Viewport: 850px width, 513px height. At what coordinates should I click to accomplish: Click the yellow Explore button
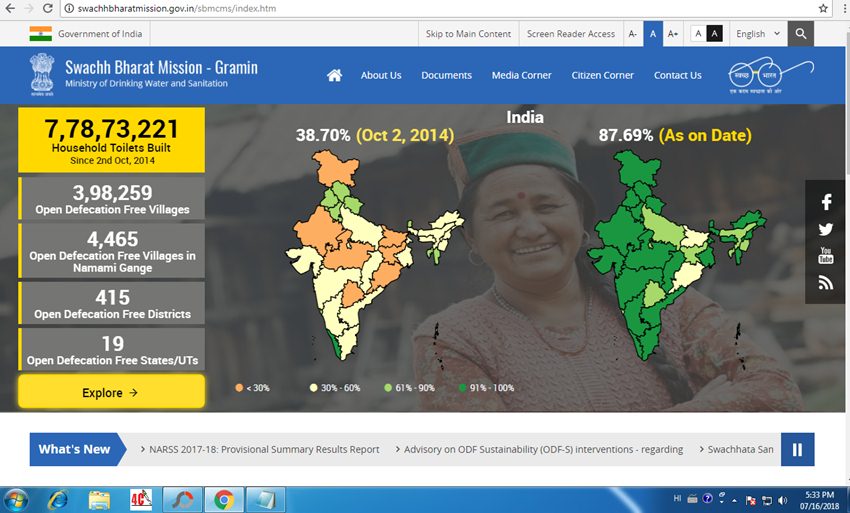click(x=111, y=393)
